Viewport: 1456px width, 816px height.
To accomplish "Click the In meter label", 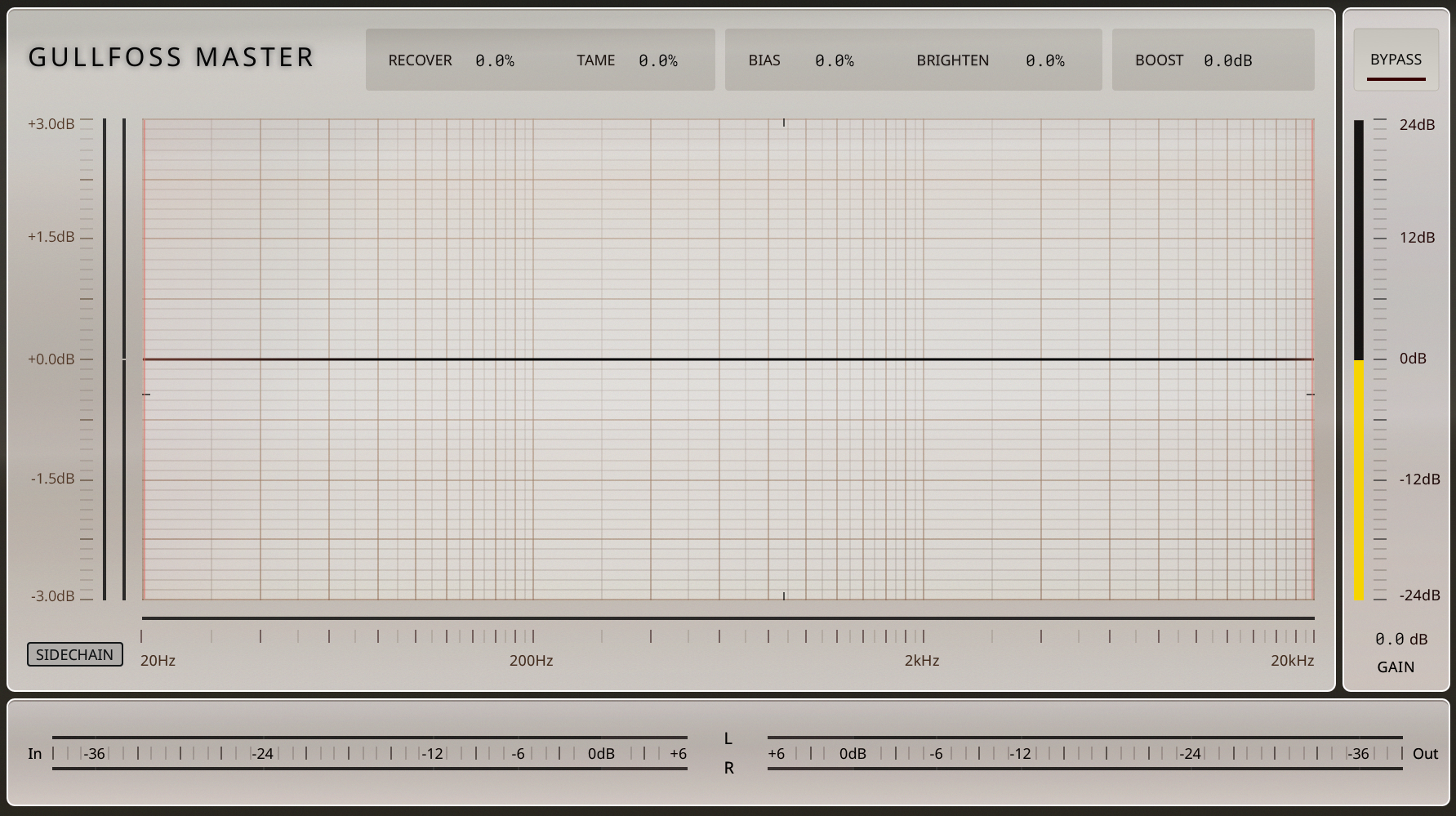I will point(34,753).
